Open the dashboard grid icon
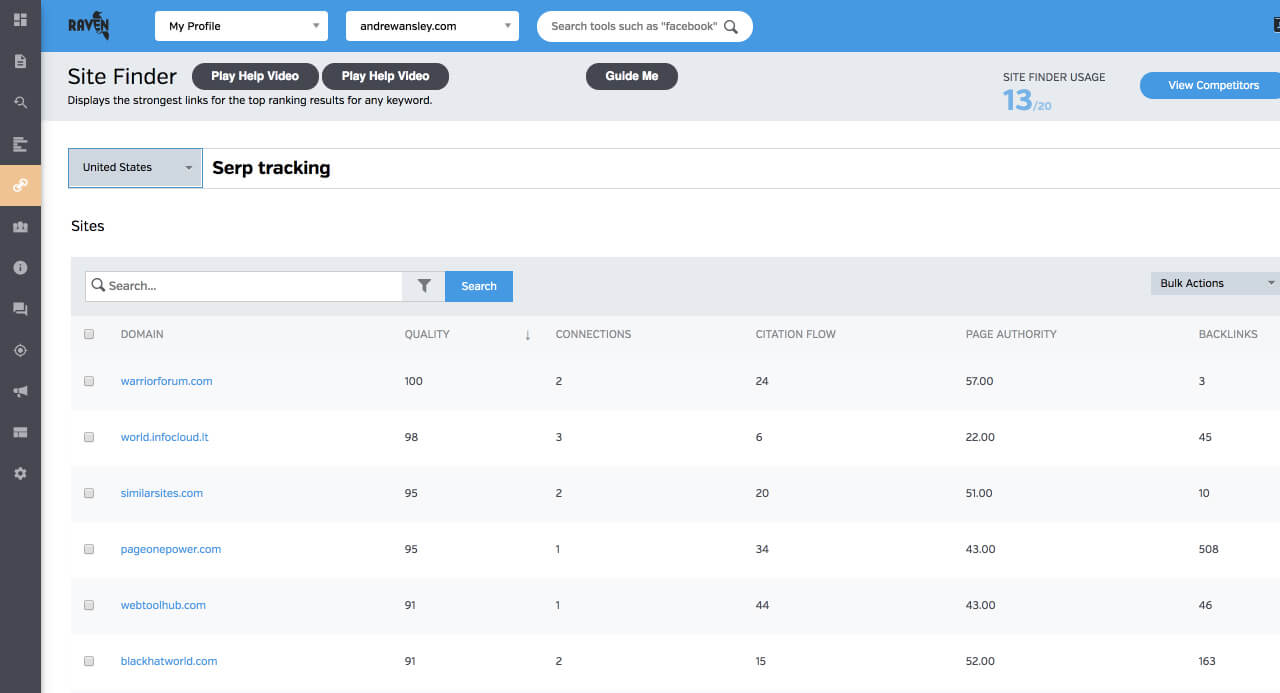Viewport: 1280px width, 693px height. (20, 18)
